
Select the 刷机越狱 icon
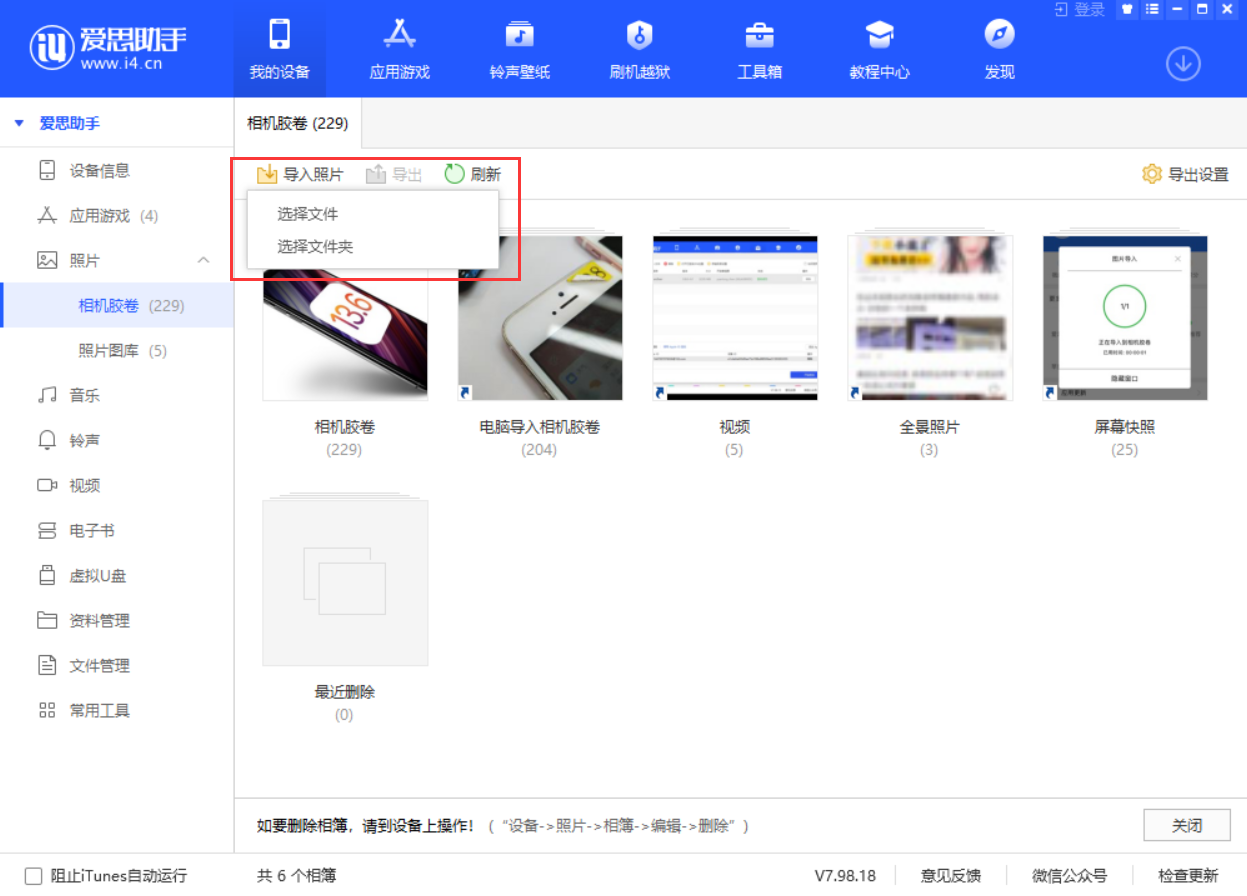[639, 48]
